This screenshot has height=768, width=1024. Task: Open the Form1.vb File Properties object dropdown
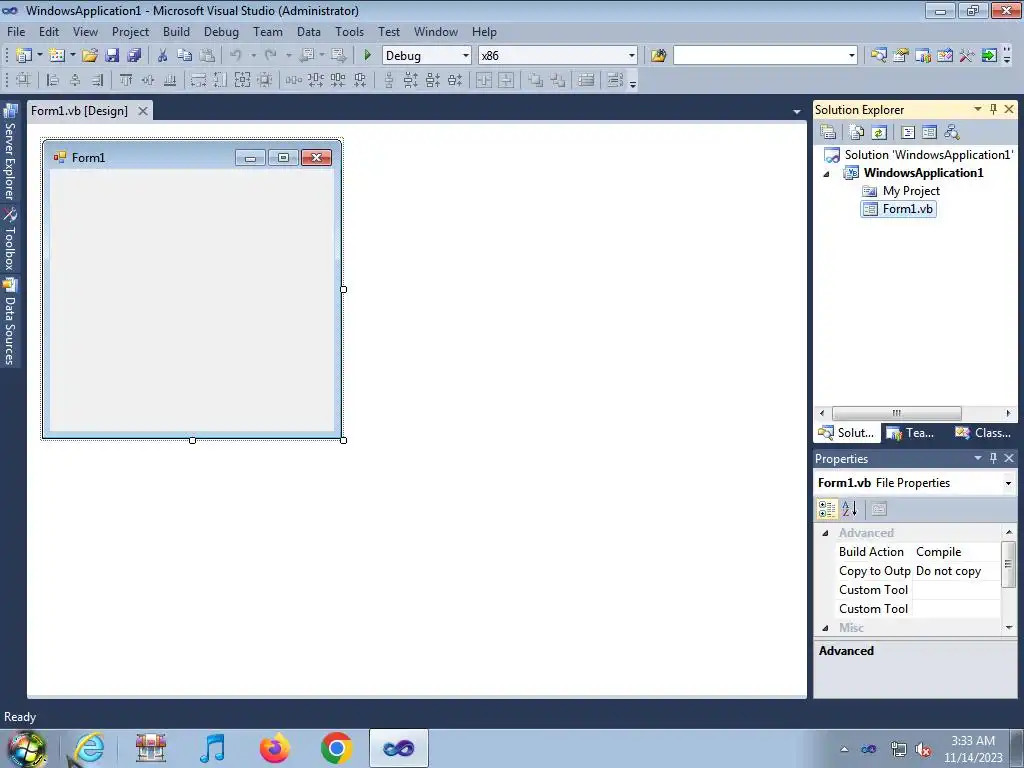tap(1008, 483)
